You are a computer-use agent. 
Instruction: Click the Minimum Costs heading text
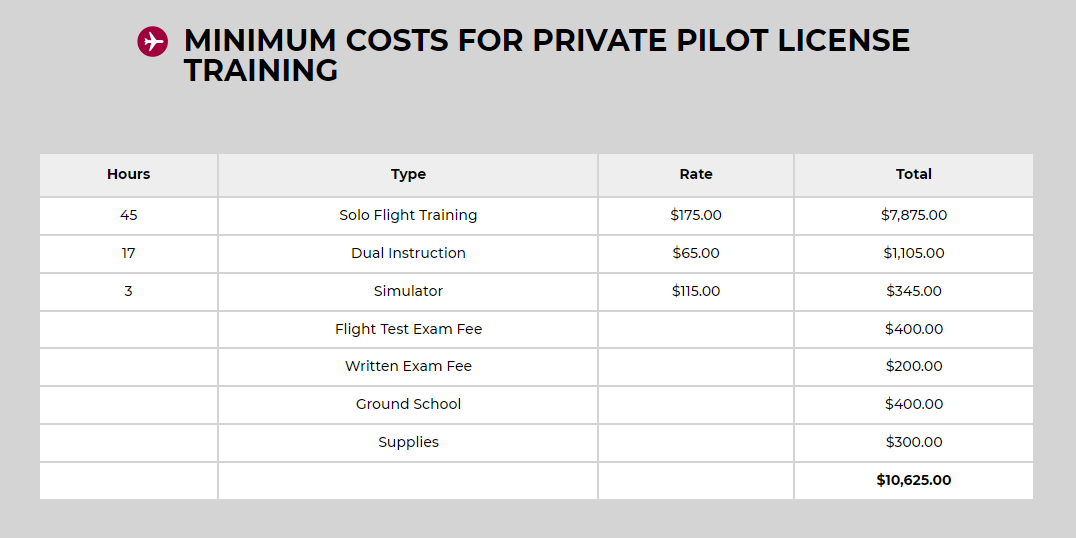pos(546,55)
